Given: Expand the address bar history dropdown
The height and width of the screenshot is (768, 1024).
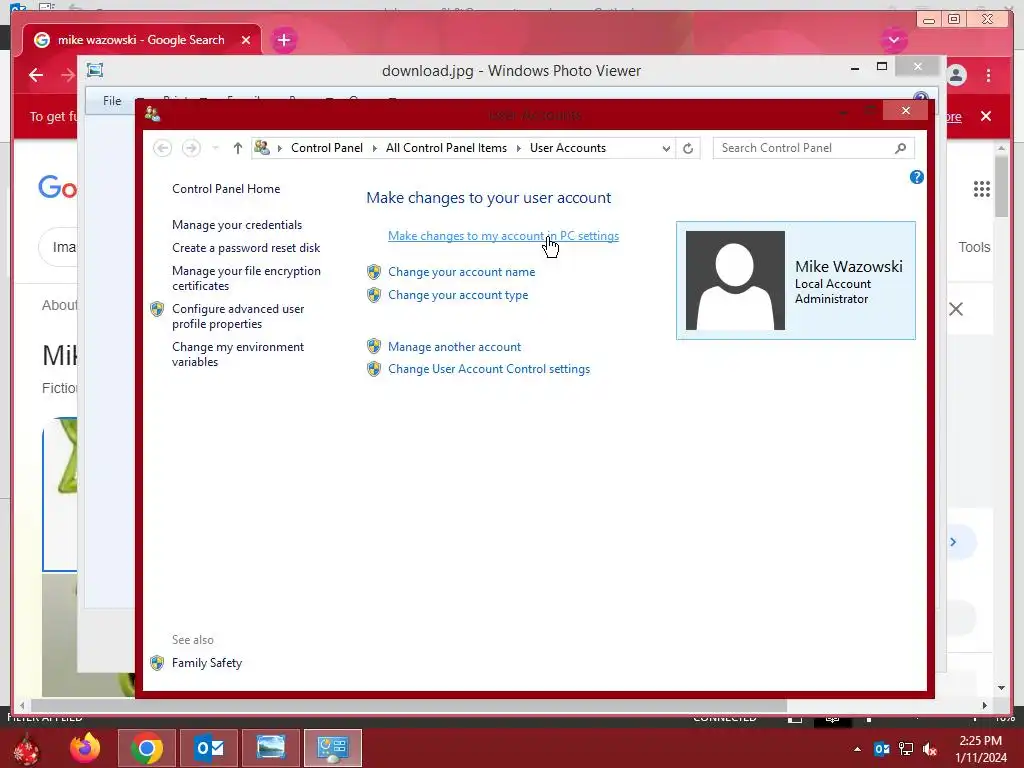Looking at the screenshot, I should [x=666, y=148].
